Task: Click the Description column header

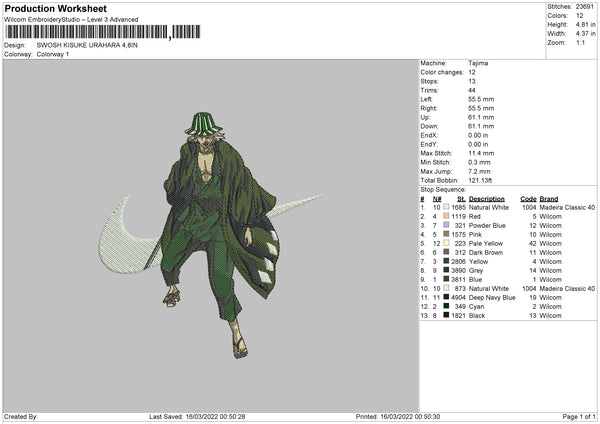Action: [x=487, y=199]
